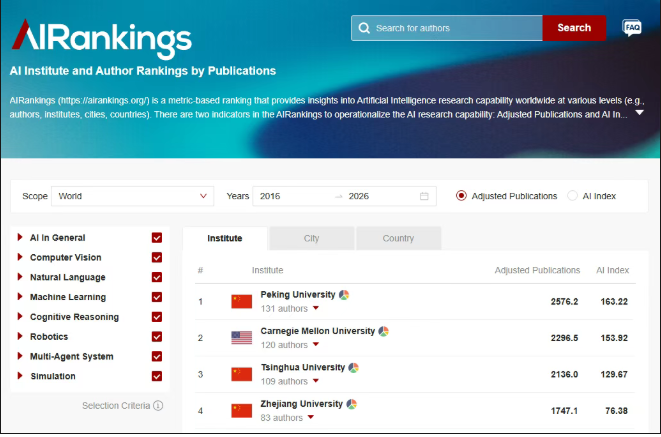Select the AI Index radio button
The image size is (661, 437).
572,196
